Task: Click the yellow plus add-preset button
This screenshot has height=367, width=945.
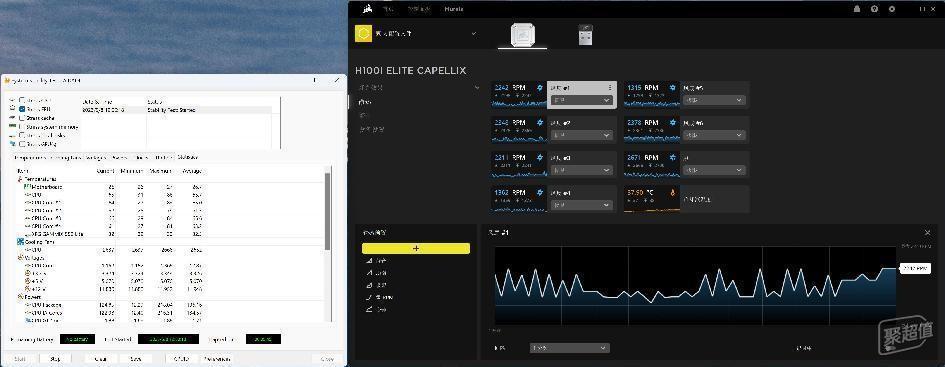Action: pos(416,248)
